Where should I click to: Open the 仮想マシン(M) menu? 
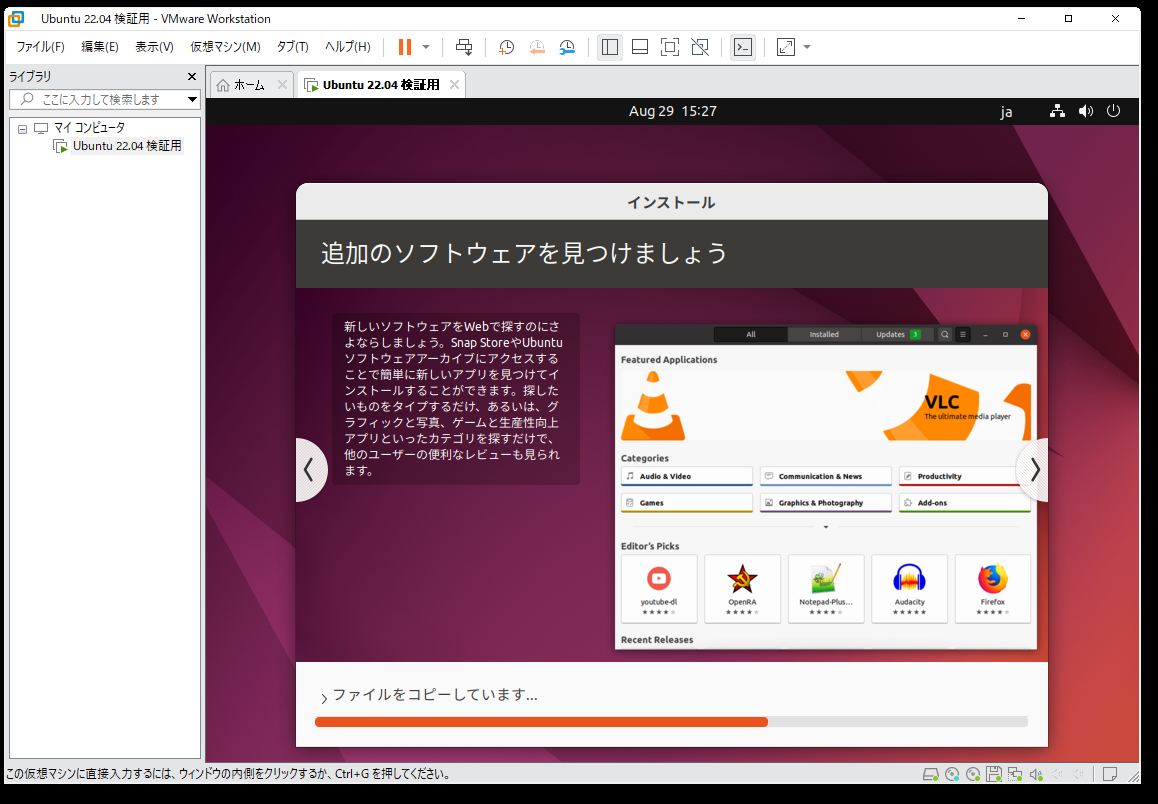click(225, 47)
